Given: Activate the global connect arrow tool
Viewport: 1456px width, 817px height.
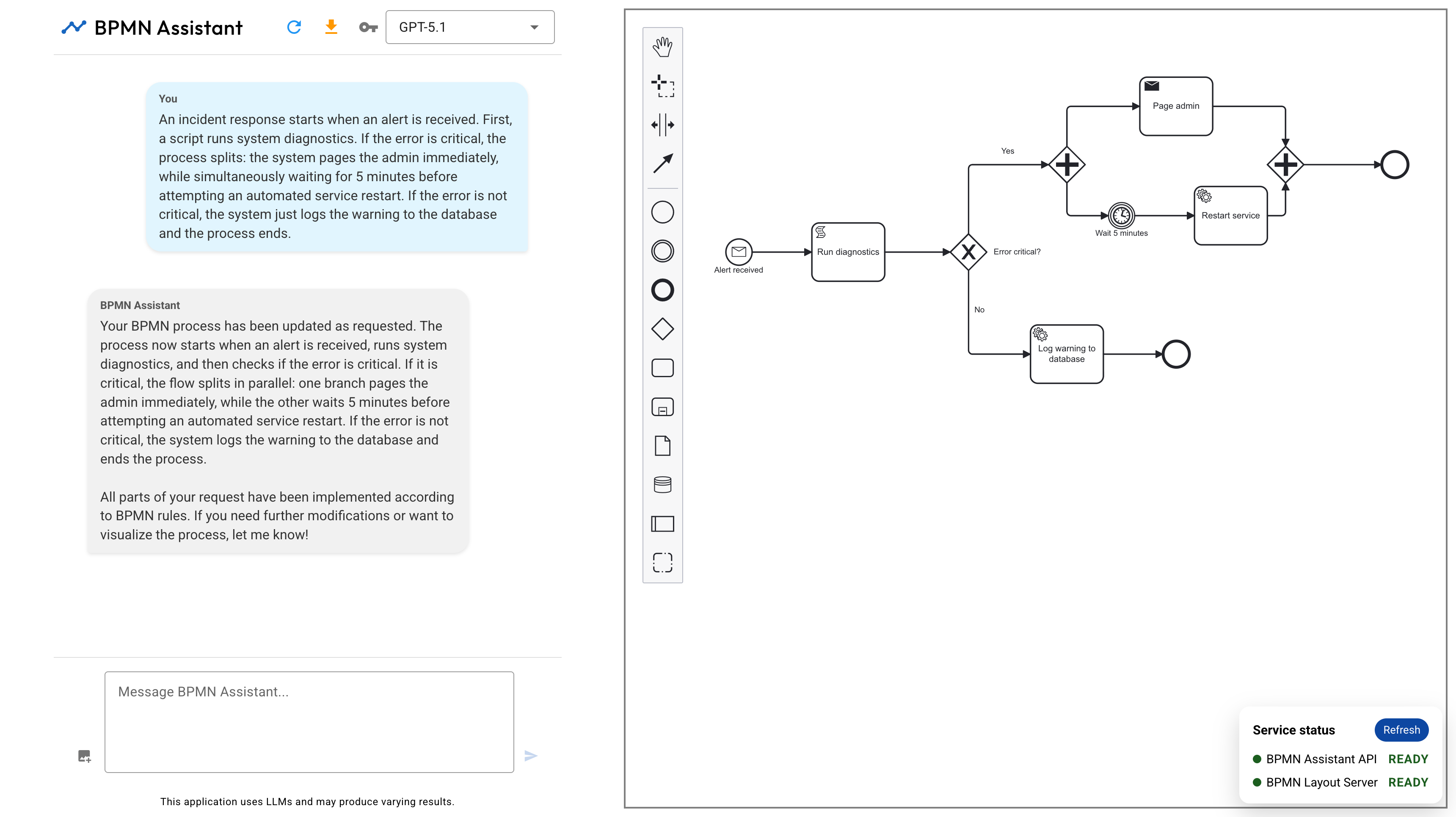Looking at the screenshot, I should tap(662, 163).
